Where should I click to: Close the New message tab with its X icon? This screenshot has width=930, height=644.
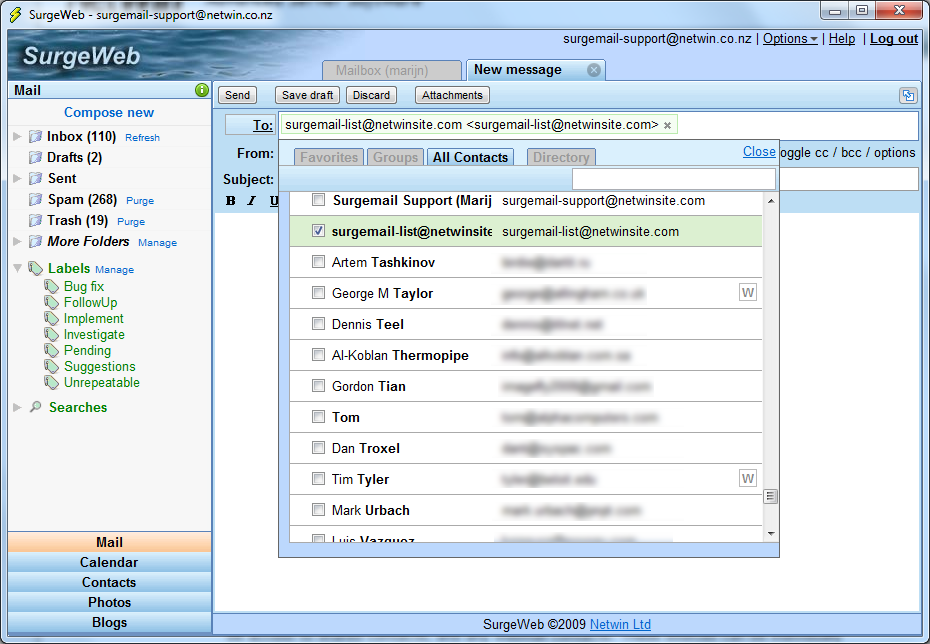[x=594, y=70]
